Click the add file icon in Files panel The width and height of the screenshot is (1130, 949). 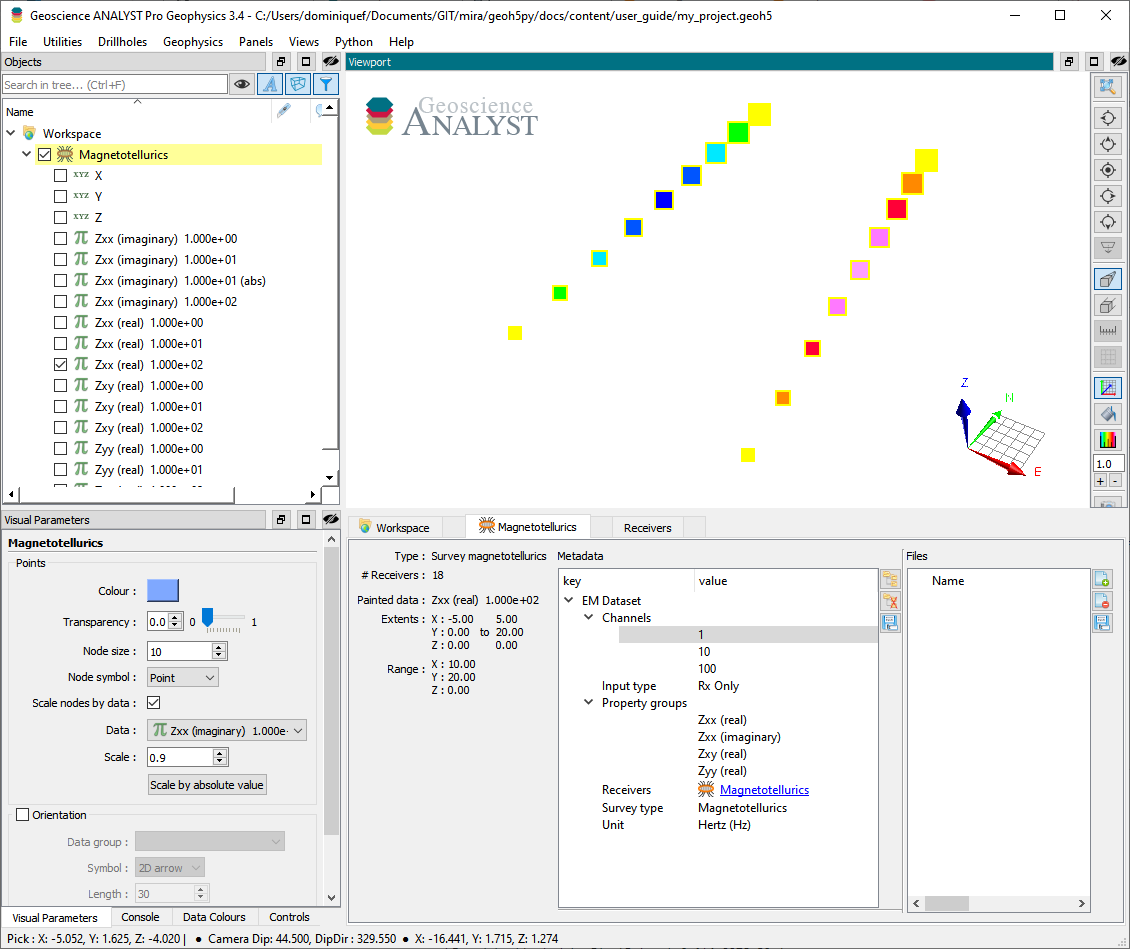pyautogui.click(x=1102, y=579)
